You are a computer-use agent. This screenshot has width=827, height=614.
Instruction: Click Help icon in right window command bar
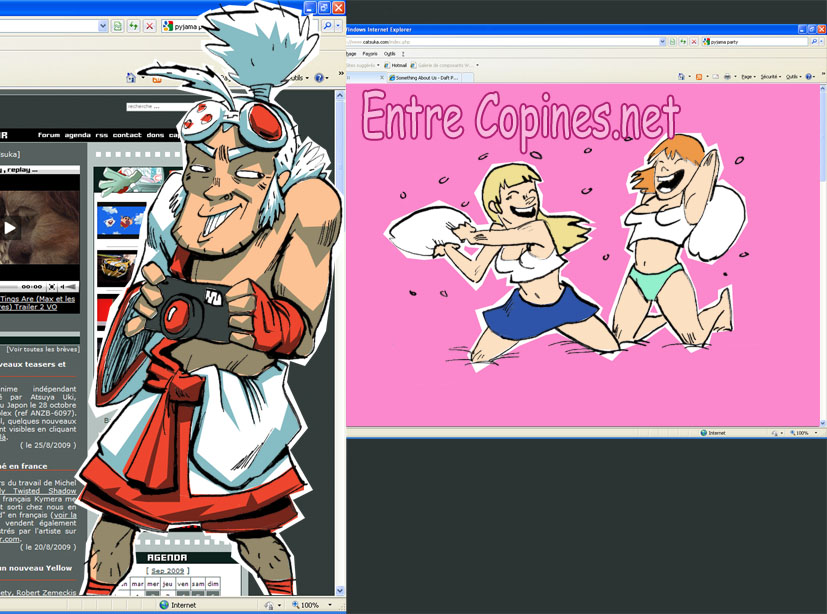[809, 76]
